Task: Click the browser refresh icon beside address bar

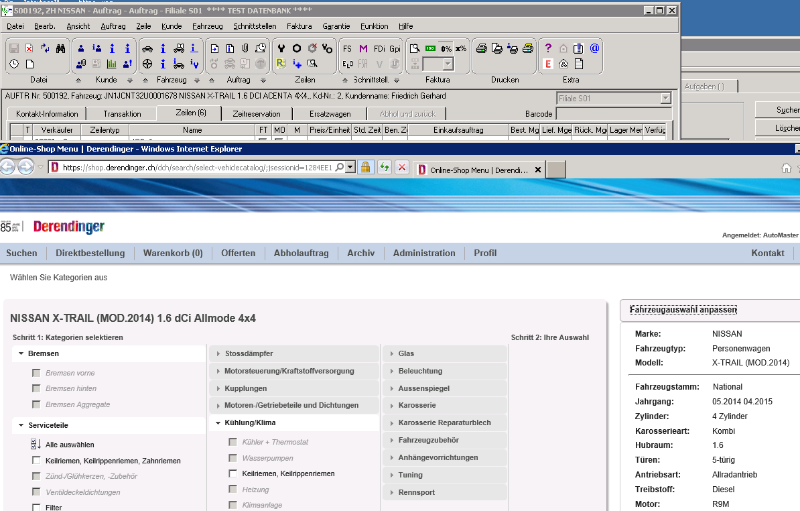Action: pos(384,167)
